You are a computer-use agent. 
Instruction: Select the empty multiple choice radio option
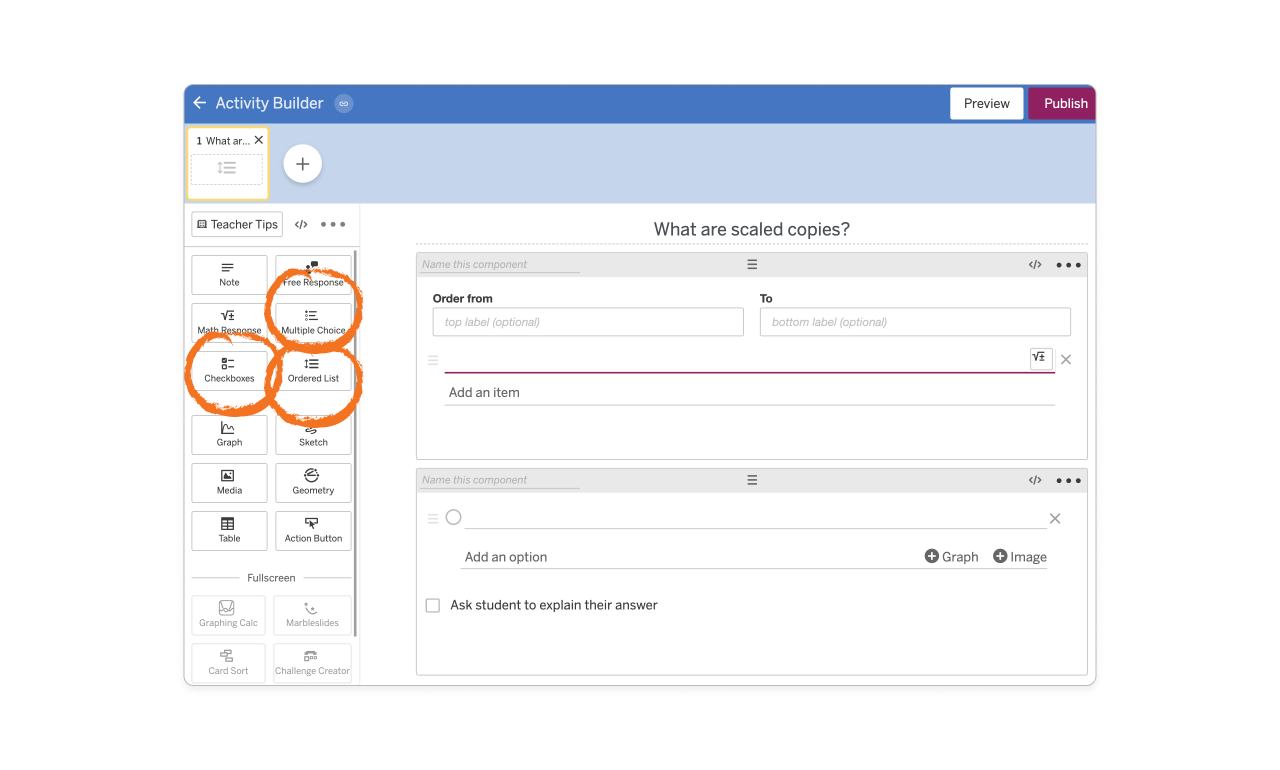tap(453, 516)
